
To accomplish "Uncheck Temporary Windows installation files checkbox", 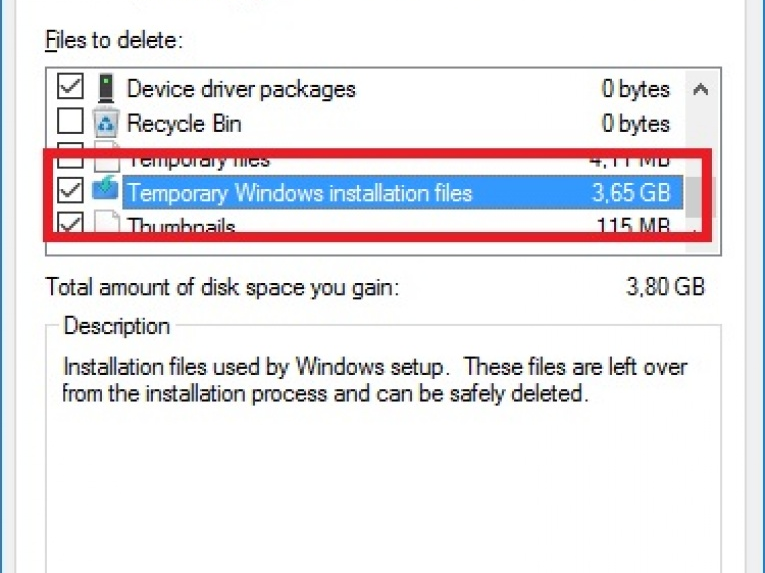I will [x=70, y=190].
